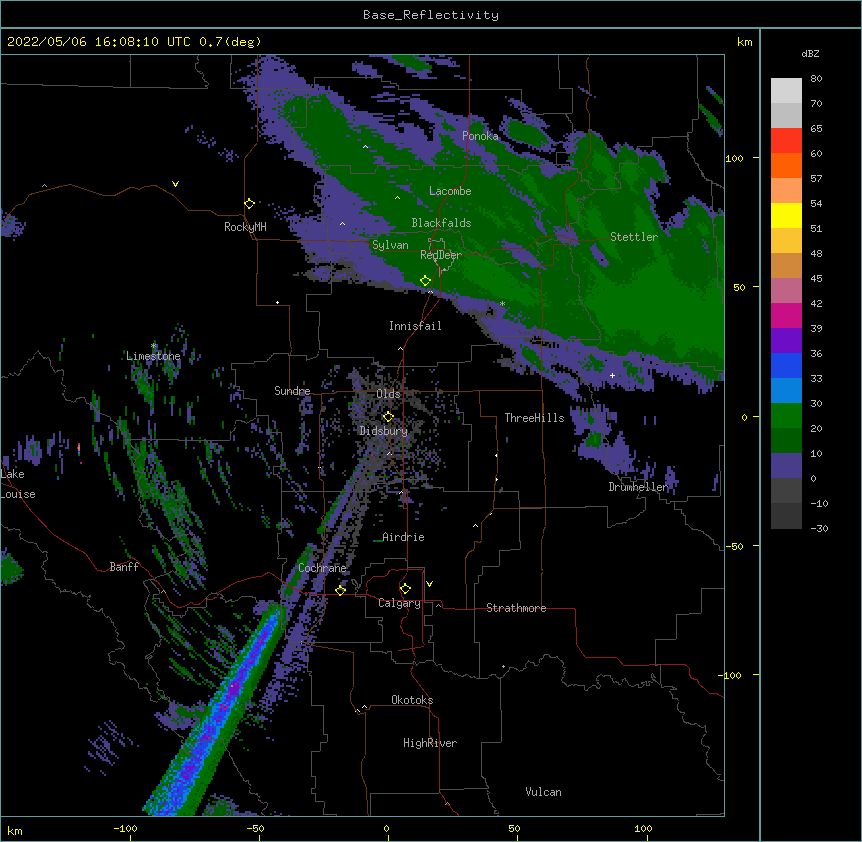
Task: Select the bright green 30-20 dBZ swatch
Action: pos(786,416)
